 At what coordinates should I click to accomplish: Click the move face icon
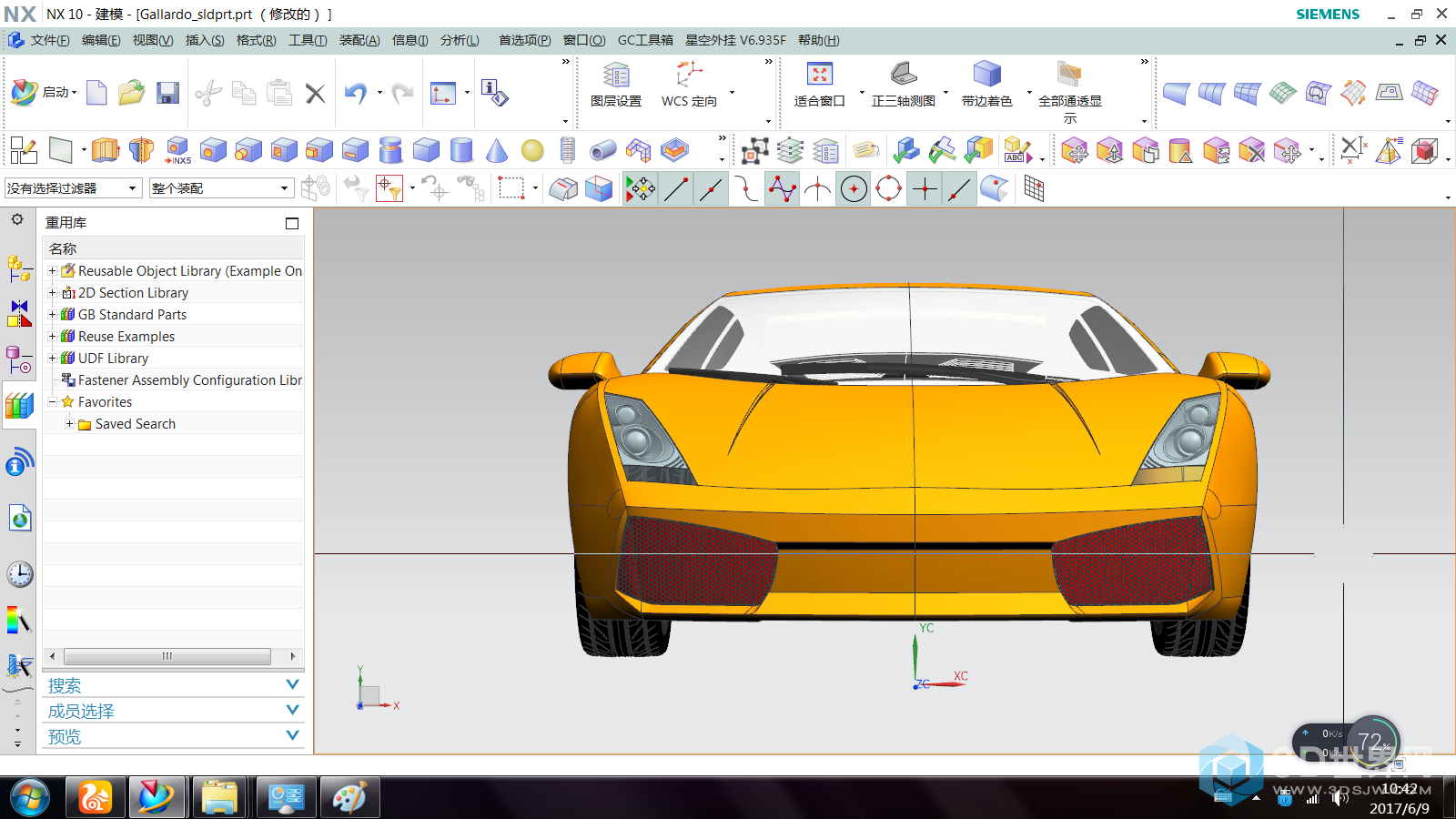point(1074,150)
